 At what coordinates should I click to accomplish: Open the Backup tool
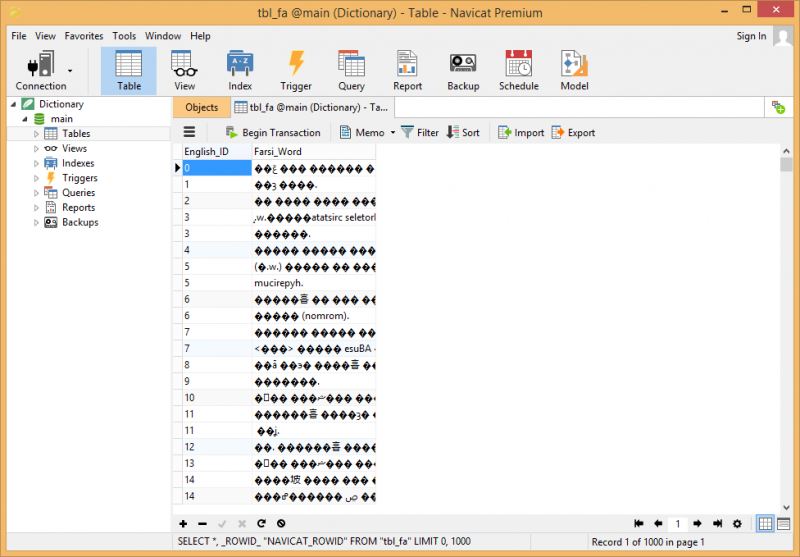tap(463, 70)
